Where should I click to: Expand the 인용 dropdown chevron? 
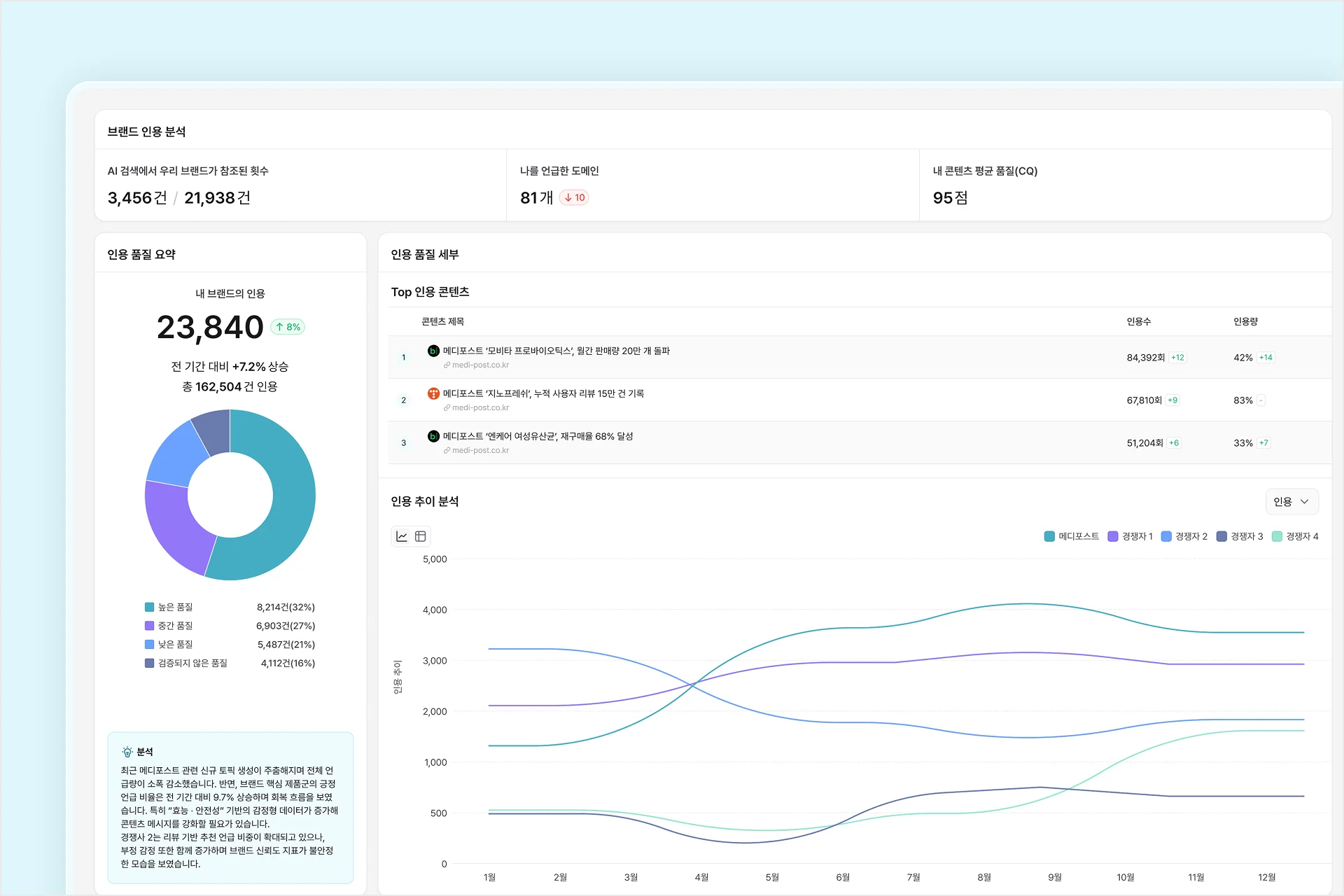(1303, 501)
